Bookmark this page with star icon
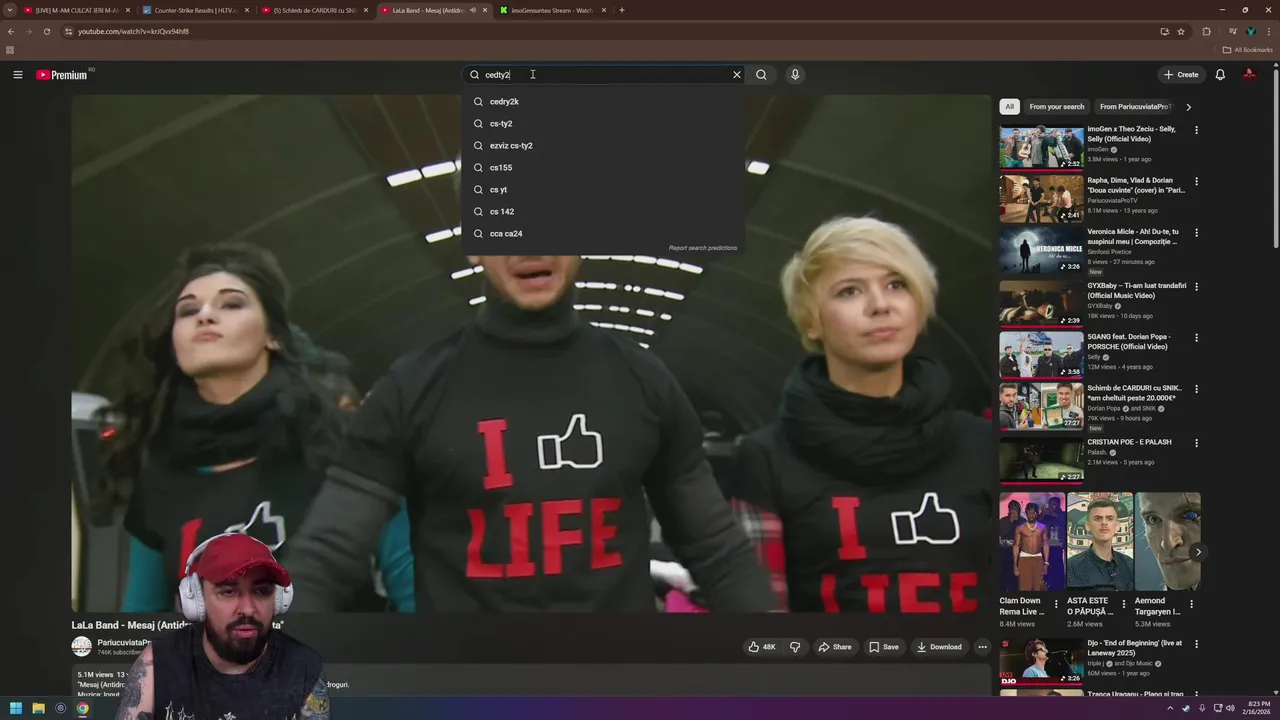The image size is (1280, 720). pos(1181,31)
